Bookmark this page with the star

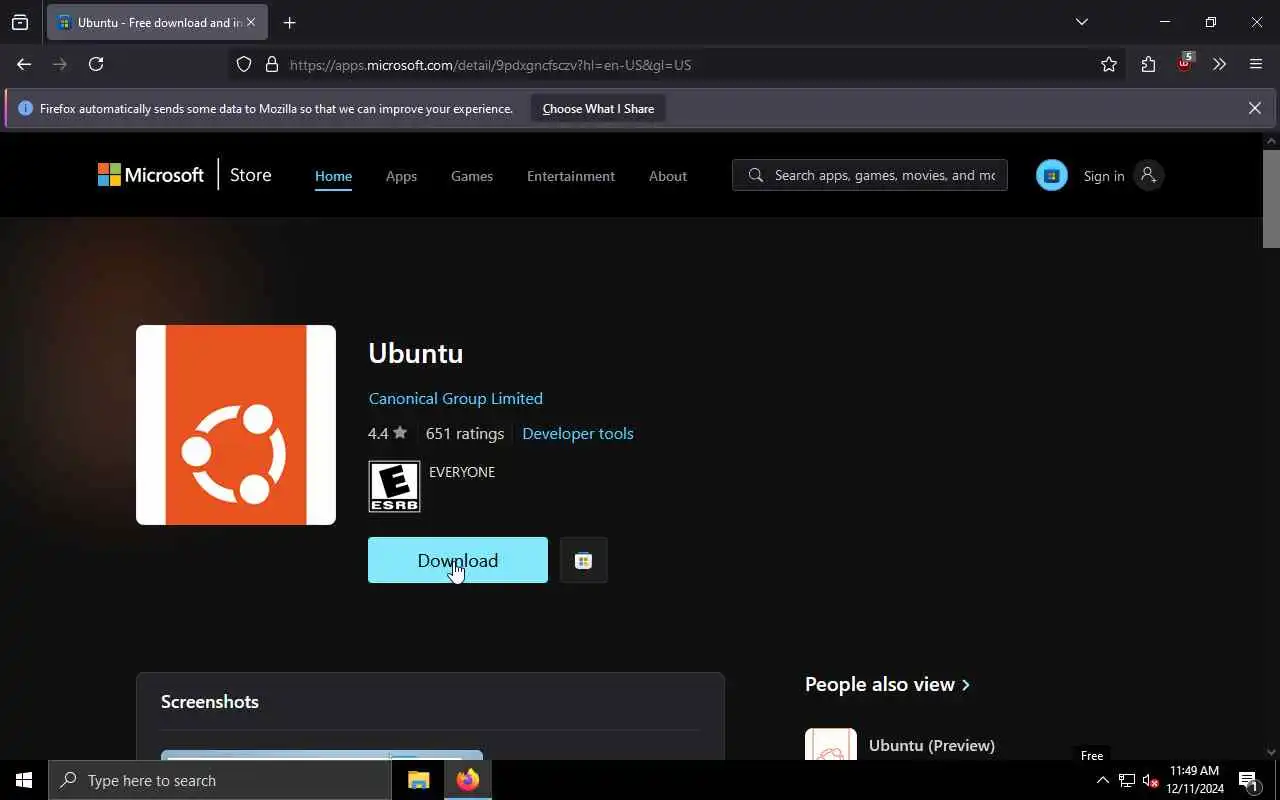[1108, 64]
